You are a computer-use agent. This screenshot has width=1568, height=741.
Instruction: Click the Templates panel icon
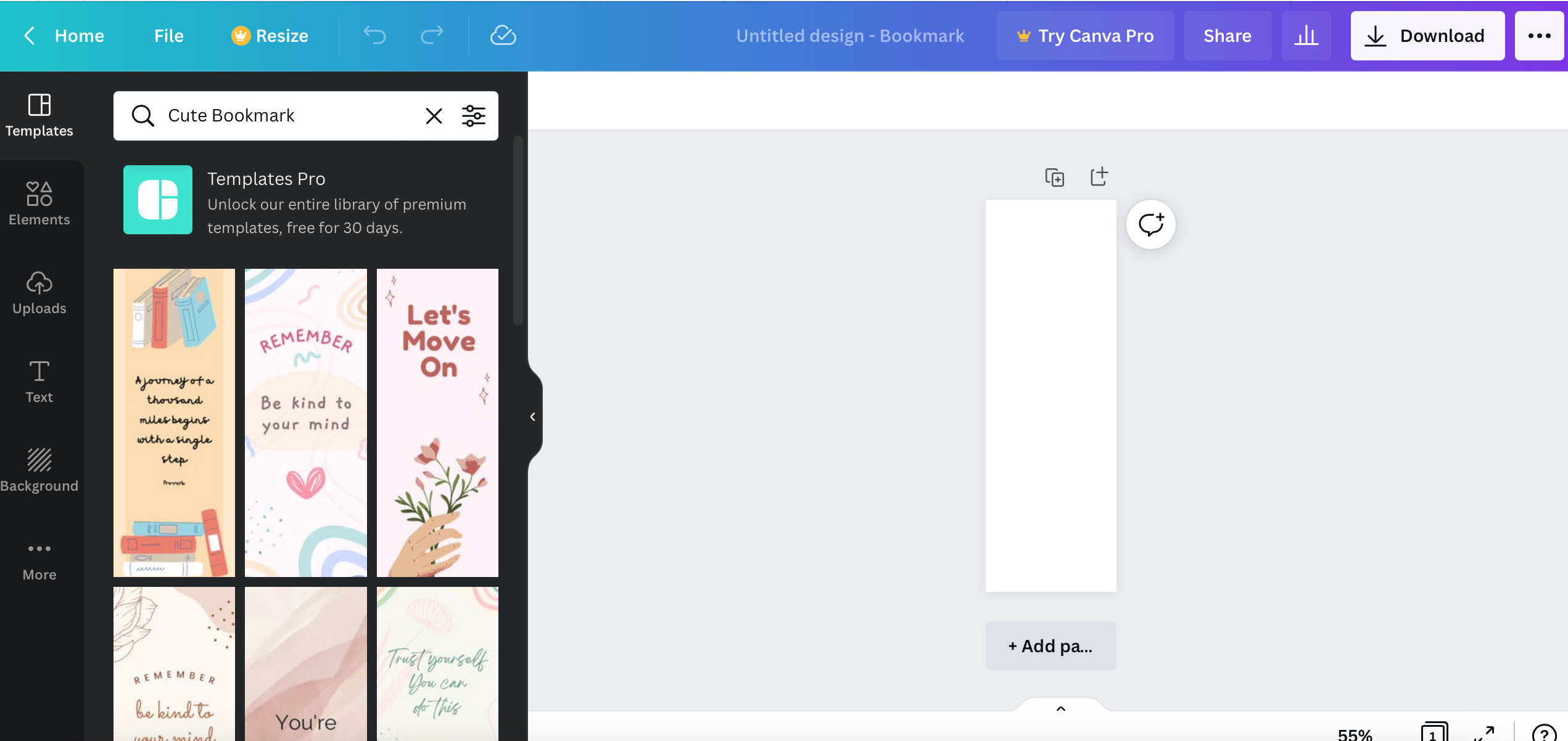(39, 113)
